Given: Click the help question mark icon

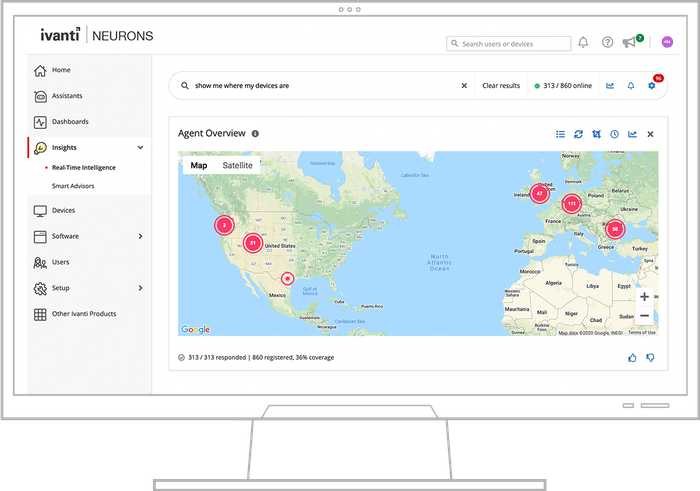Looking at the screenshot, I should click(x=607, y=42).
